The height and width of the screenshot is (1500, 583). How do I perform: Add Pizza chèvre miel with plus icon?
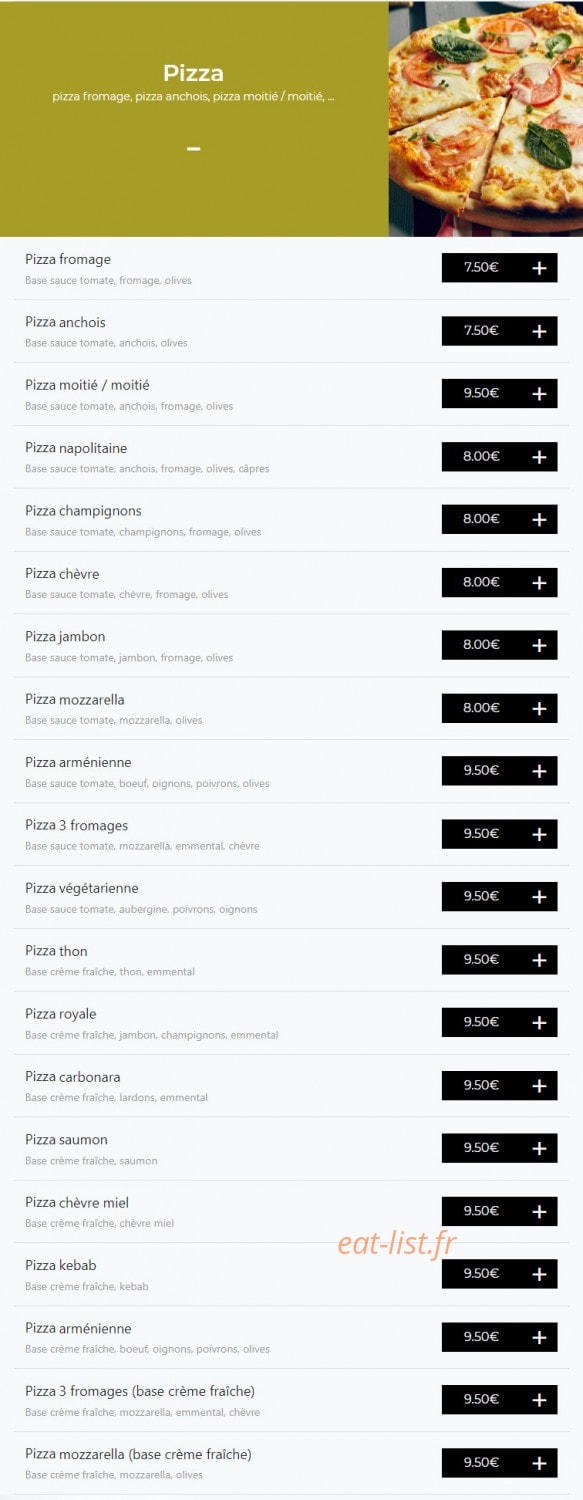539,1211
